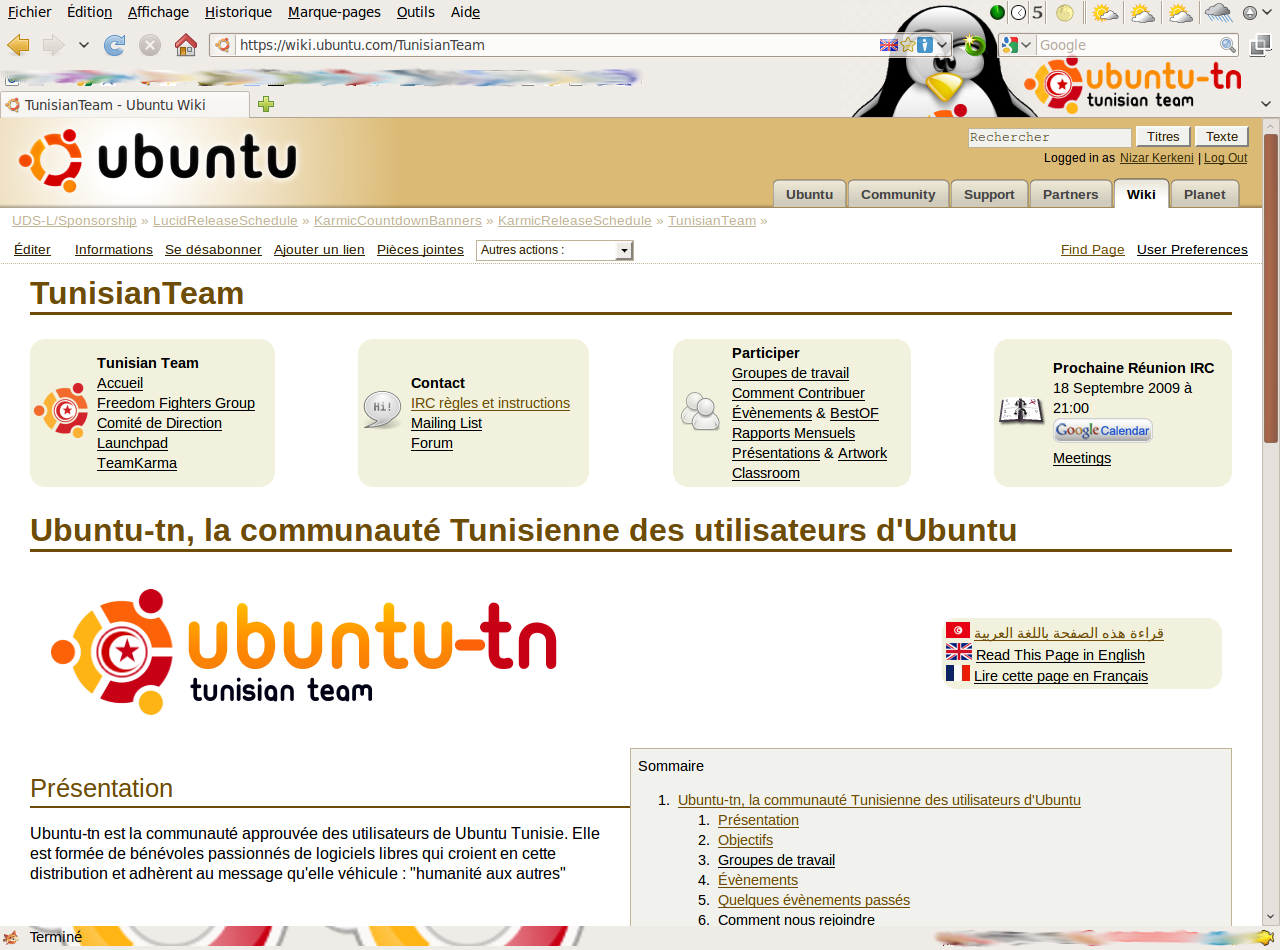The image size is (1280, 950).
Task: Click the Hi! speech bubble Contact icon
Action: (x=383, y=410)
